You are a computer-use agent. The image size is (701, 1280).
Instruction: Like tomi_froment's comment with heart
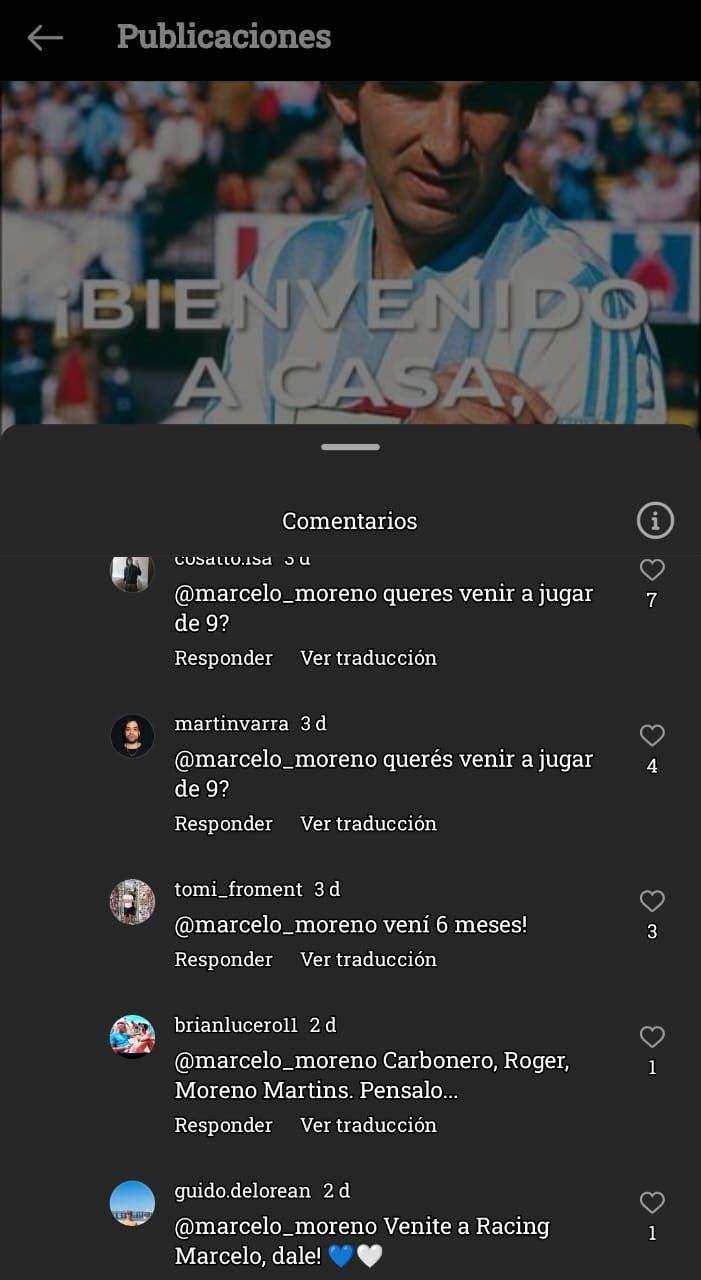tap(652, 902)
